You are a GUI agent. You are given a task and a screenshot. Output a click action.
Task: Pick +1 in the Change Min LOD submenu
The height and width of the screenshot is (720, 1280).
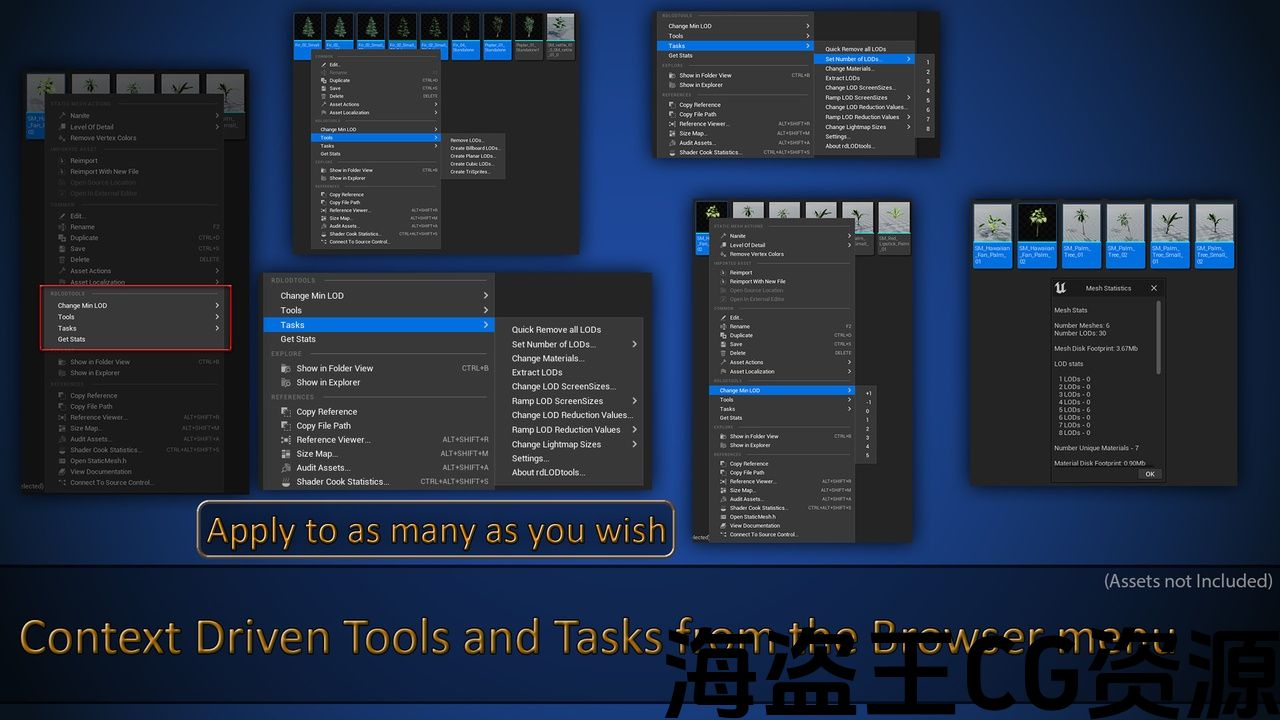(x=868, y=393)
